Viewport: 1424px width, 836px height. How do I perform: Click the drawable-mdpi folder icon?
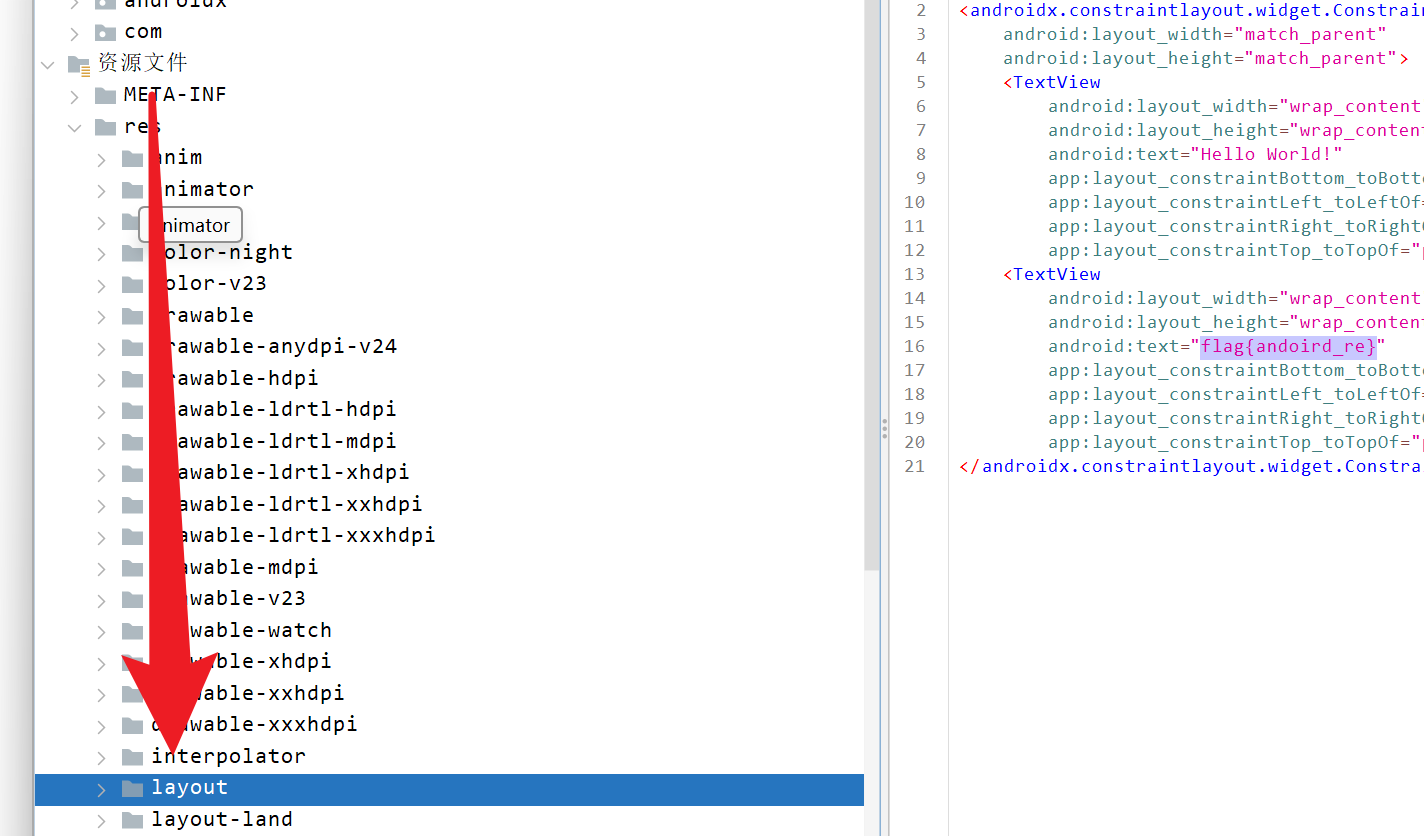pyautogui.click(x=132, y=568)
